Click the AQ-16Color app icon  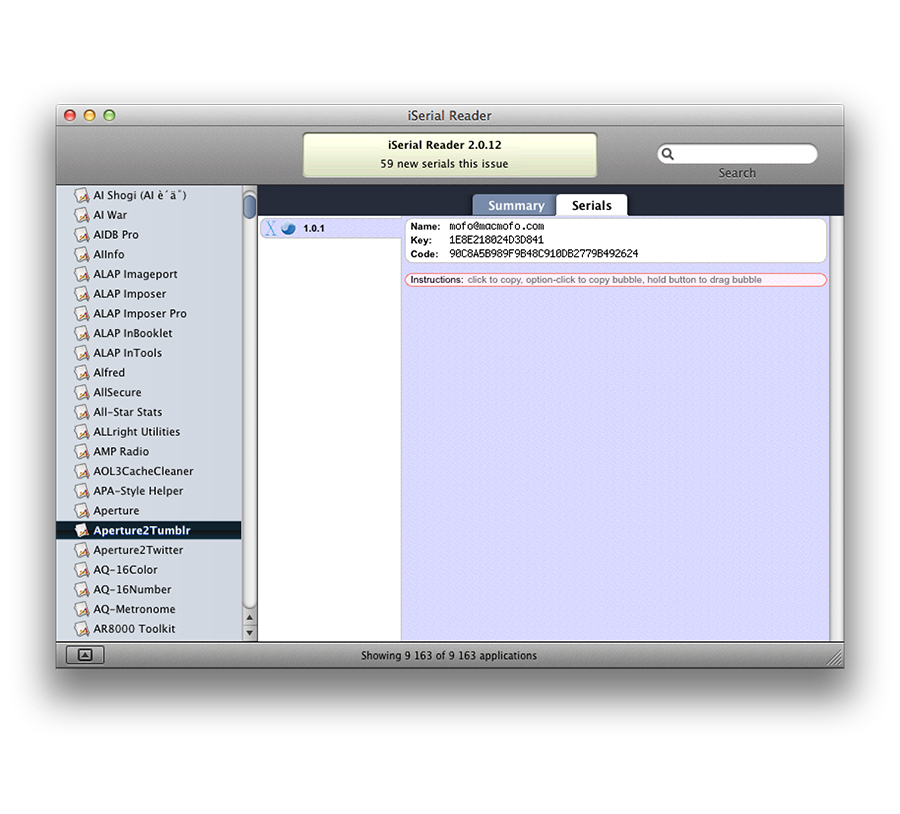coord(82,570)
